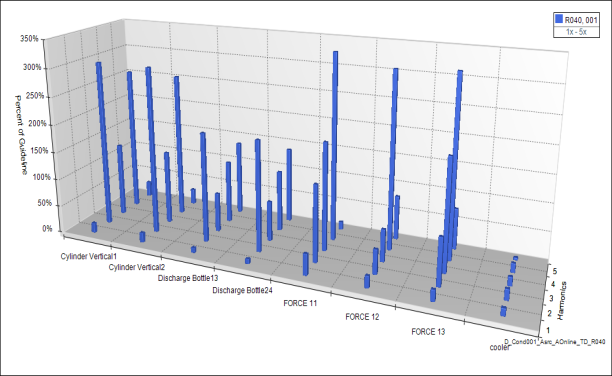This screenshot has width=612, height=376.
Task: Select the 250% axis tick label
Action: pyautogui.click(x=35, y=96)
